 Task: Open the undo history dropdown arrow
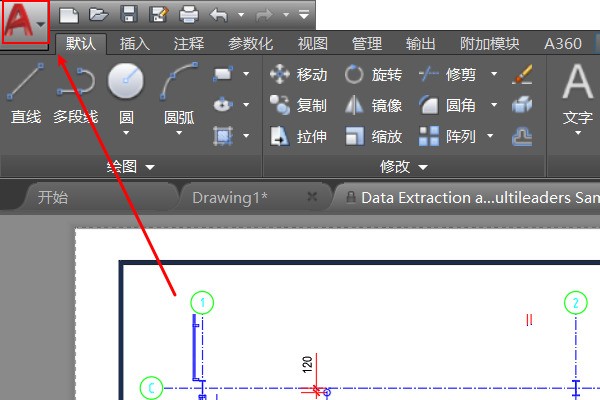tap(241, 15)
